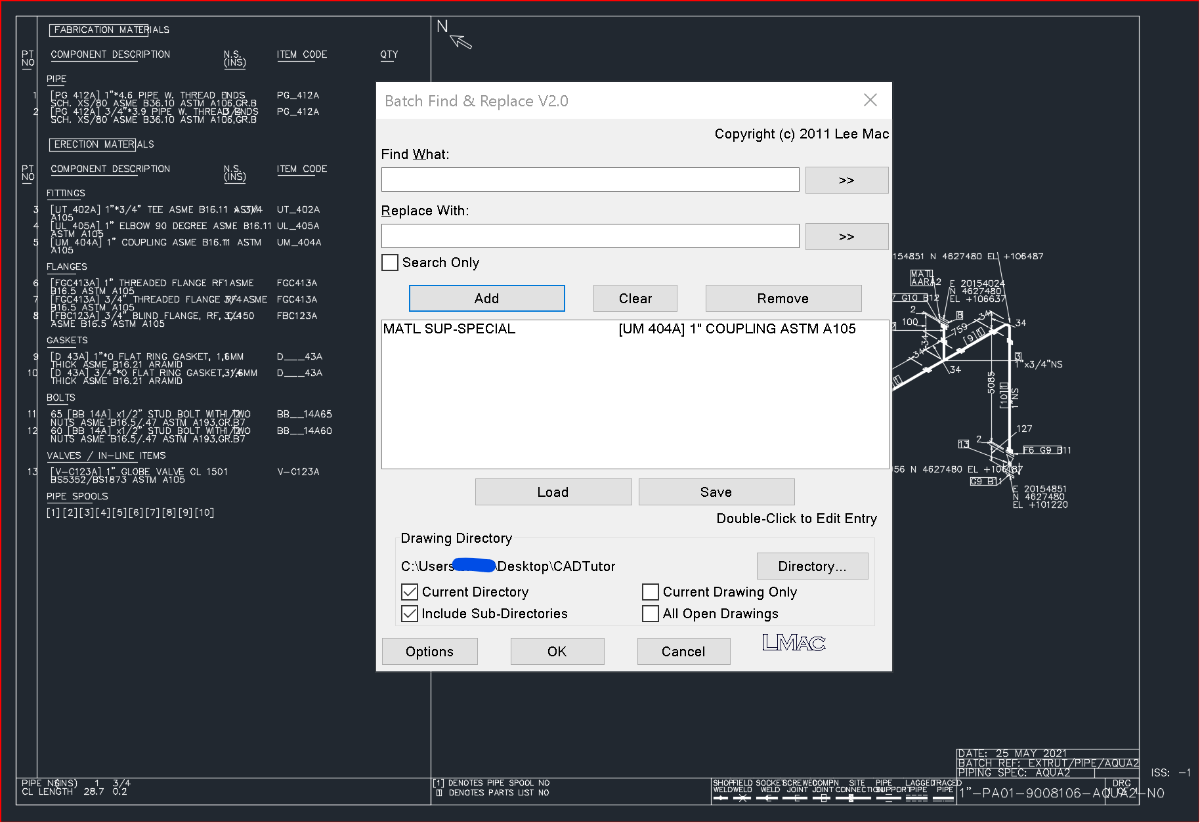Image resolution: width=1200 pixels, height=823 pixels.
Task: Close the Batch Find & Replace dialog
Action: [870, 100]
